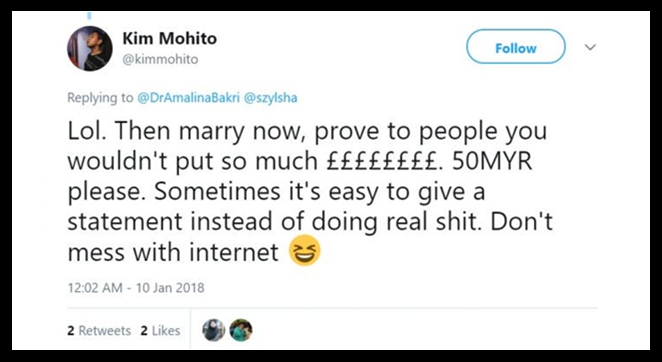The height and width of the screenshot is (362, 662).
Task: Click the 'Replying to' label text
Action: (100, 98)
